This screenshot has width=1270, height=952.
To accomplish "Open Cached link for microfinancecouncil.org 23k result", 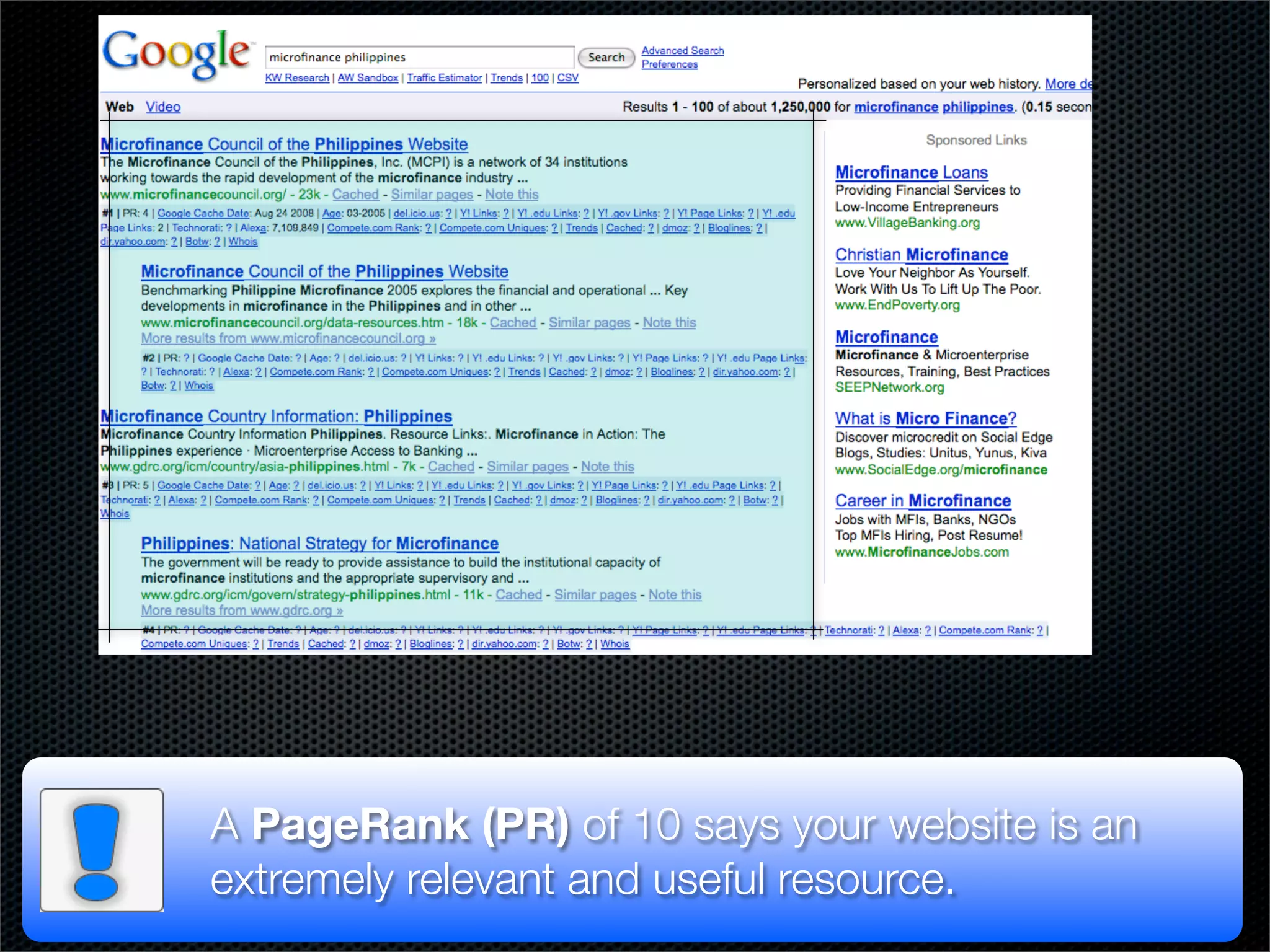I will click(x=355, y=194).
